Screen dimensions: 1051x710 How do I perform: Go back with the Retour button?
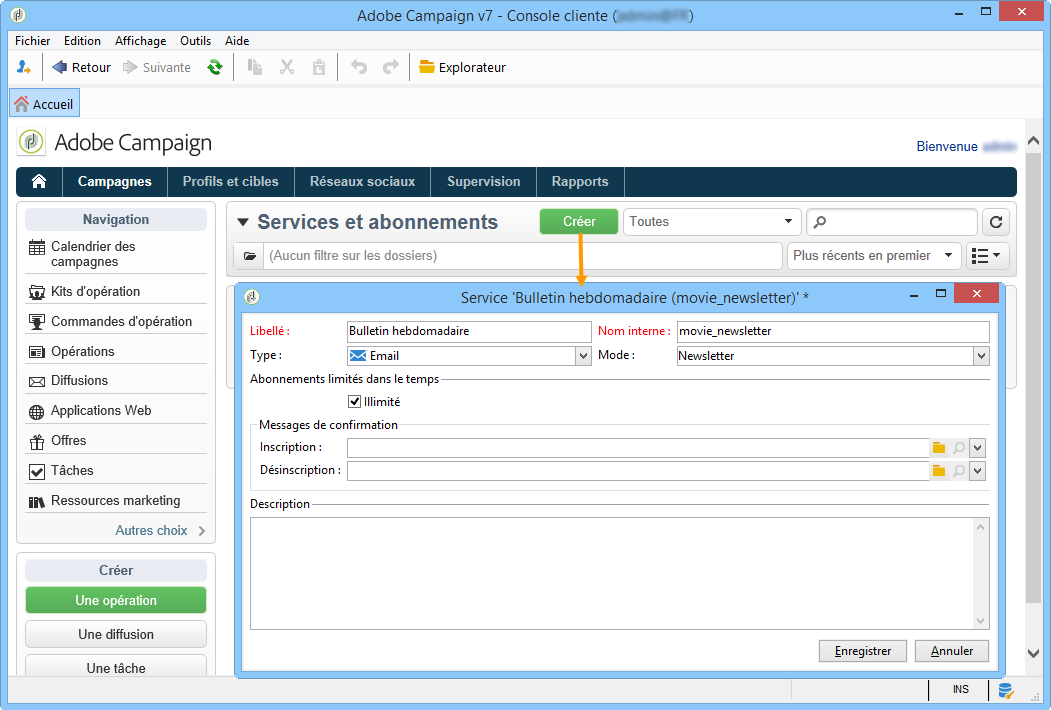tap(81, 67)
